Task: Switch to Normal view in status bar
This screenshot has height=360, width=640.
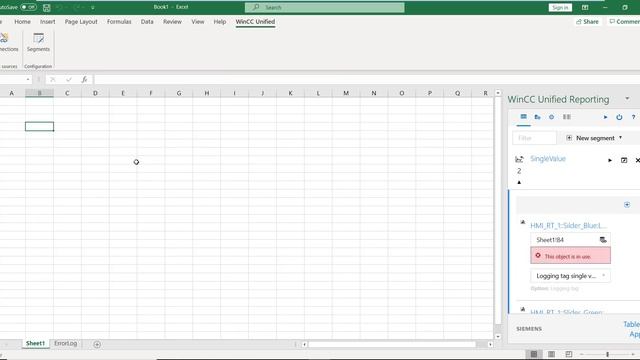Action: [x=533, y=354]
